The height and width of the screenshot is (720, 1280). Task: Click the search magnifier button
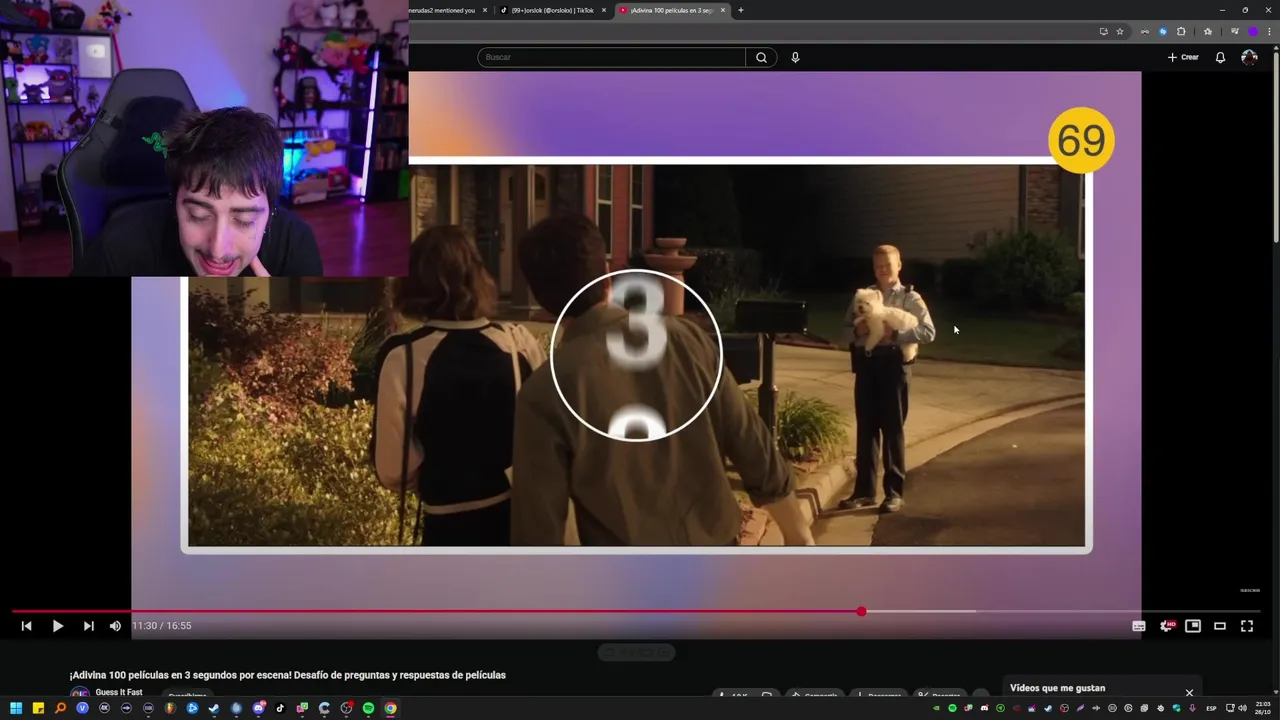761,57
